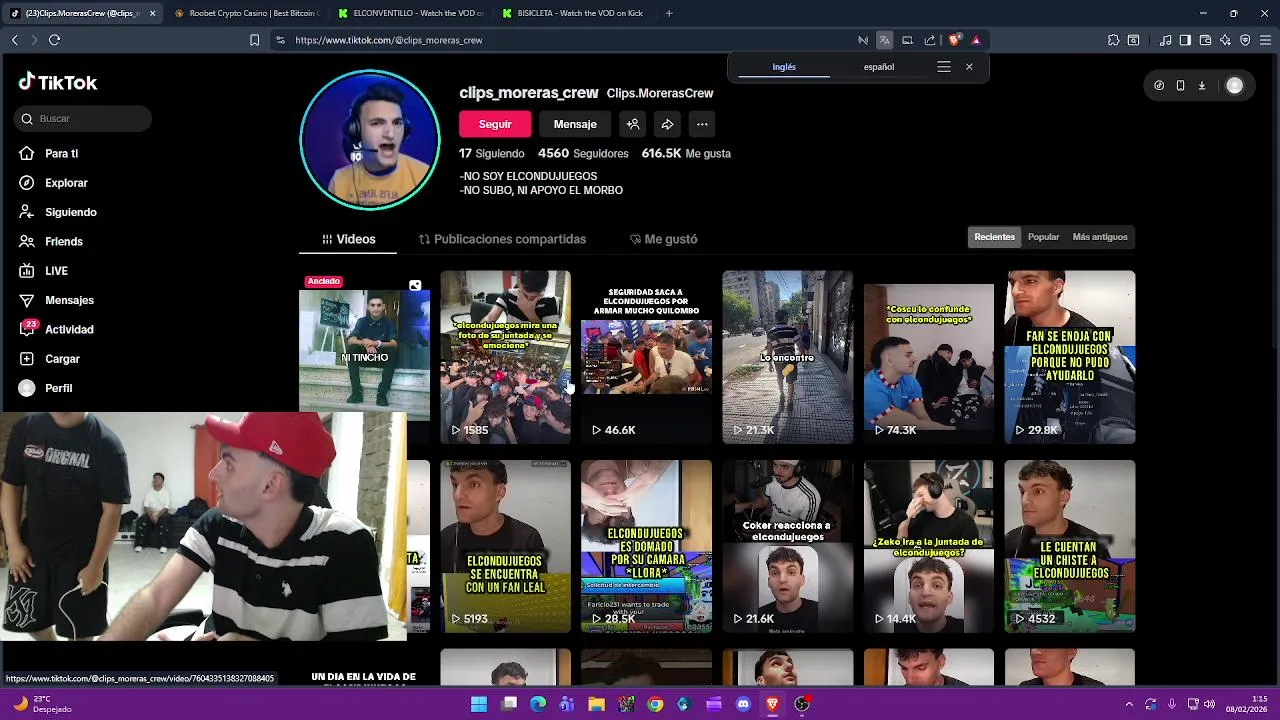Click the TikTok logo
The width and height of the screenshot is (1280, 720).
pos(58,82)
